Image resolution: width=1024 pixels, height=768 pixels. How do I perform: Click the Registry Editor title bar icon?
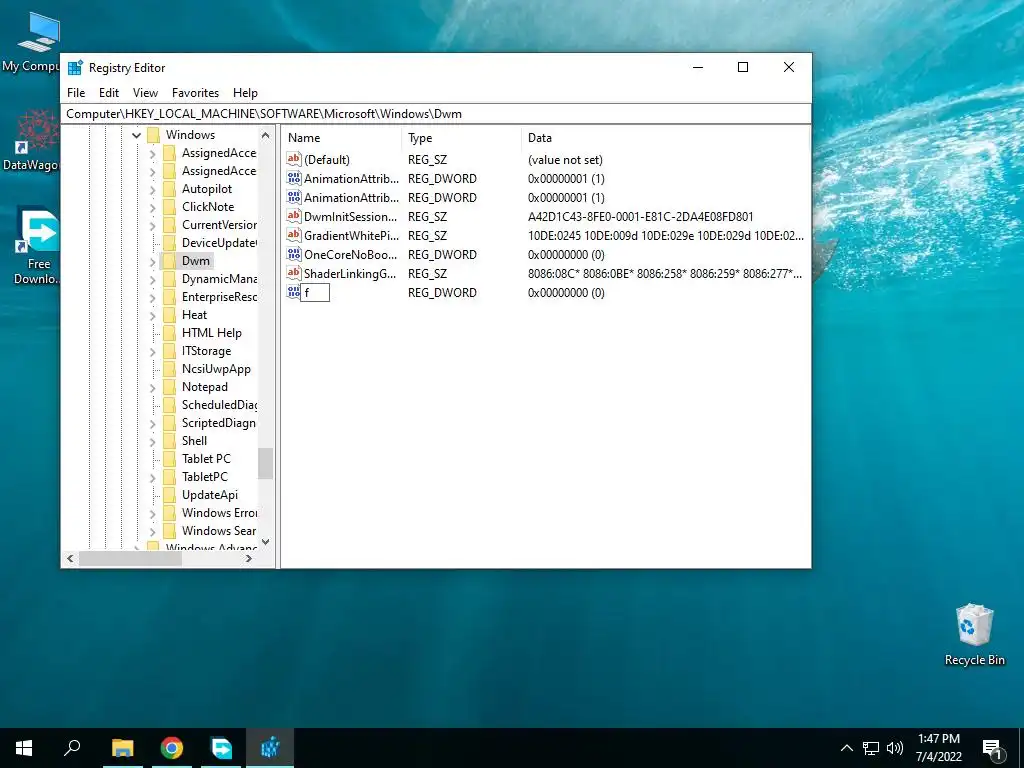coord(75,67)
